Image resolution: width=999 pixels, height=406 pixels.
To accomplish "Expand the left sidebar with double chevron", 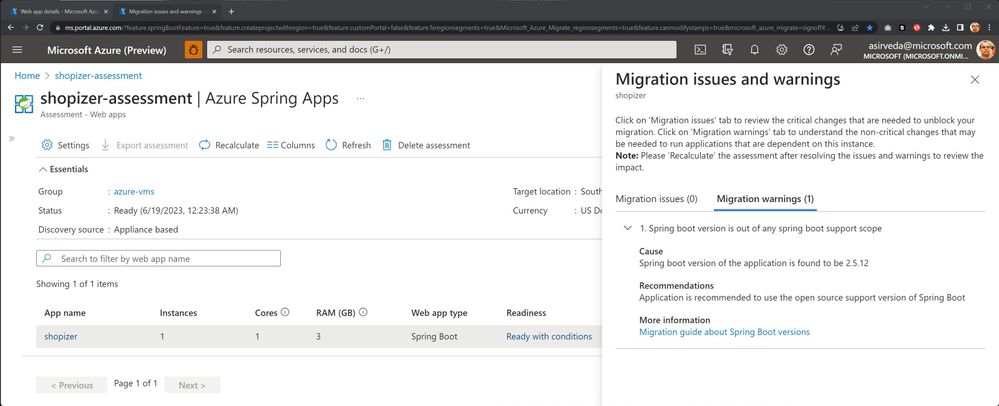I will (x=11, y=138).
